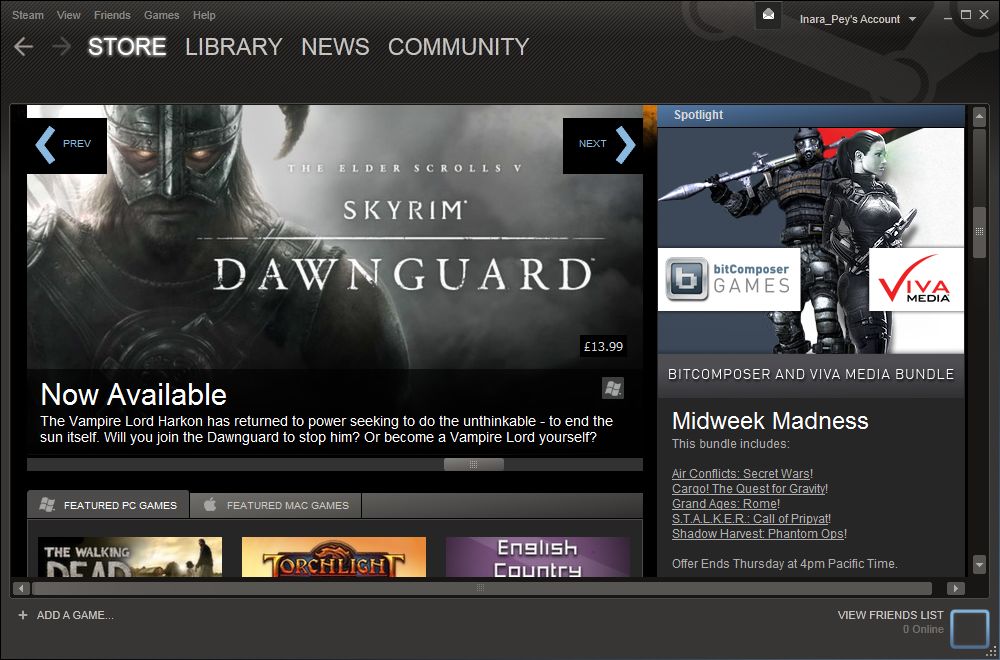
Task: Click the vertical scrollbar down arrow
Action: point(979,567)
